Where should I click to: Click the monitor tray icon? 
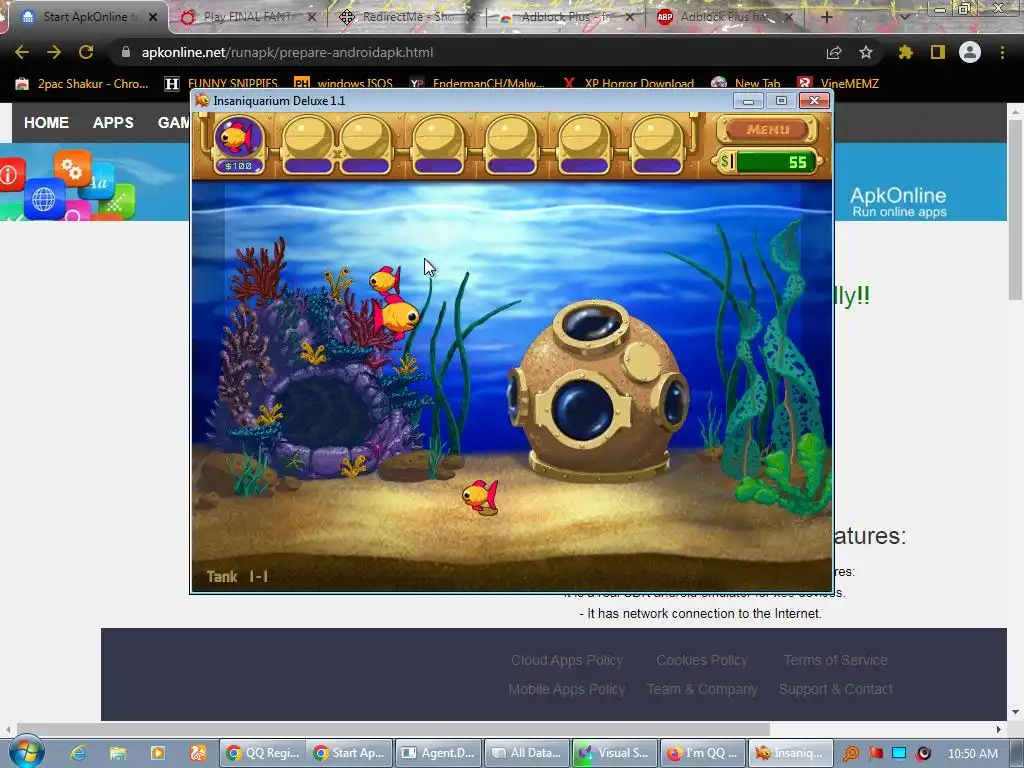pyautogui.click(x=899, y=754)
